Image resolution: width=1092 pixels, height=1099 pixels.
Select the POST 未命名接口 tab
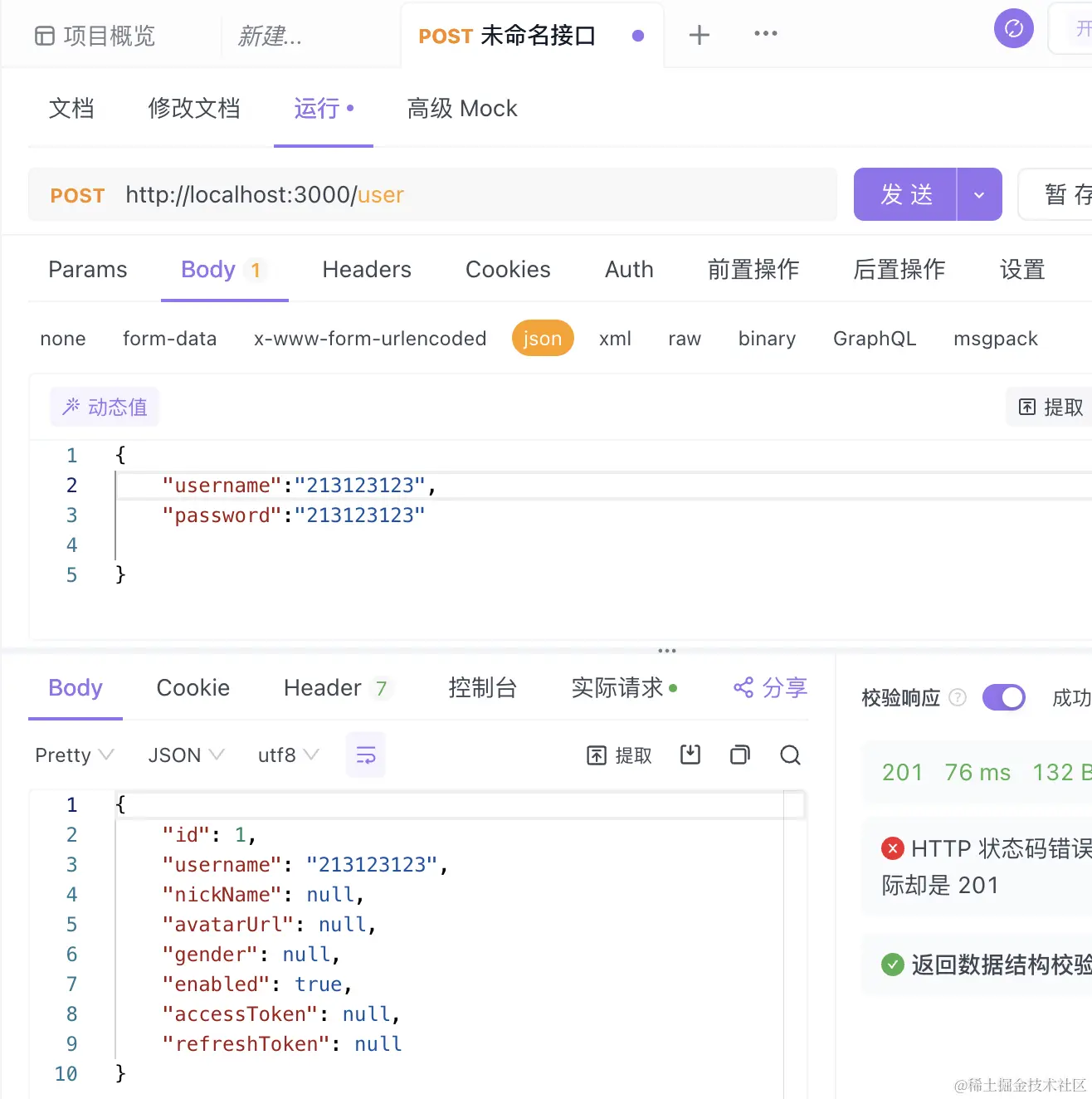click(x=531, y=36)
